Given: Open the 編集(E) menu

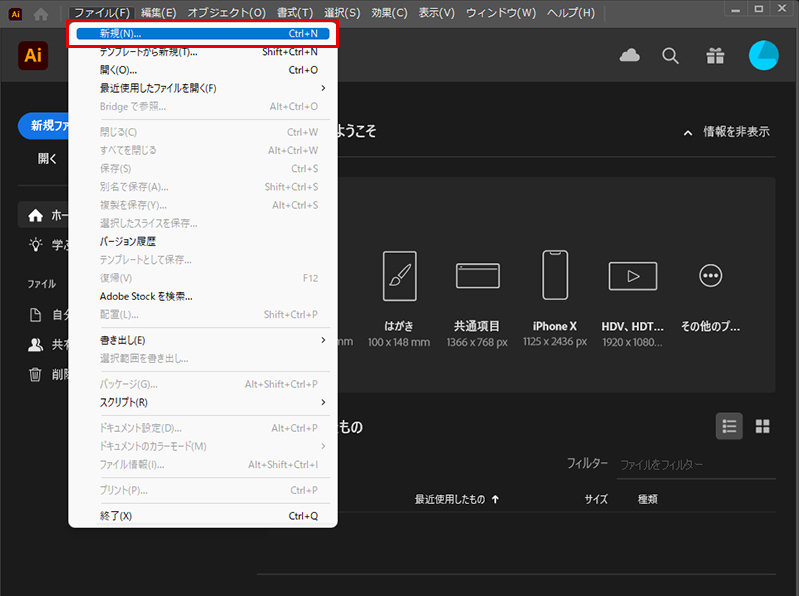Looking at the screenshot, I should (158, 13).
